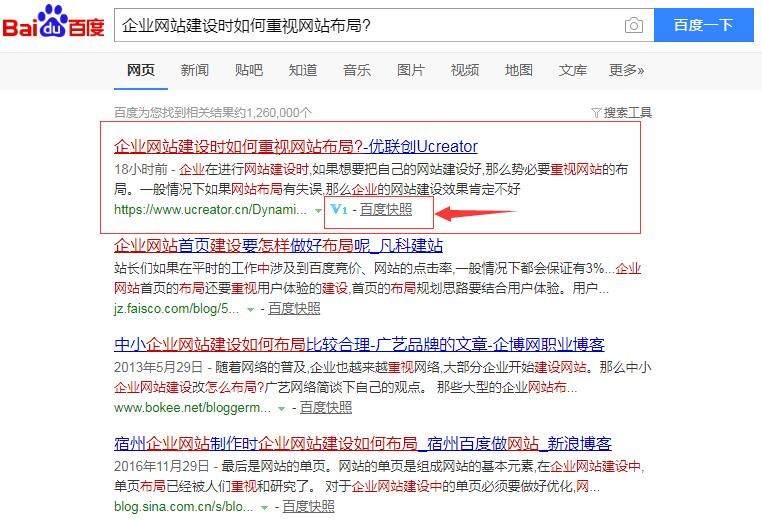The image size is (762, 522).
Task: Open the 音乐 tab
Action: pyautogui.click(x=357, y=70)
